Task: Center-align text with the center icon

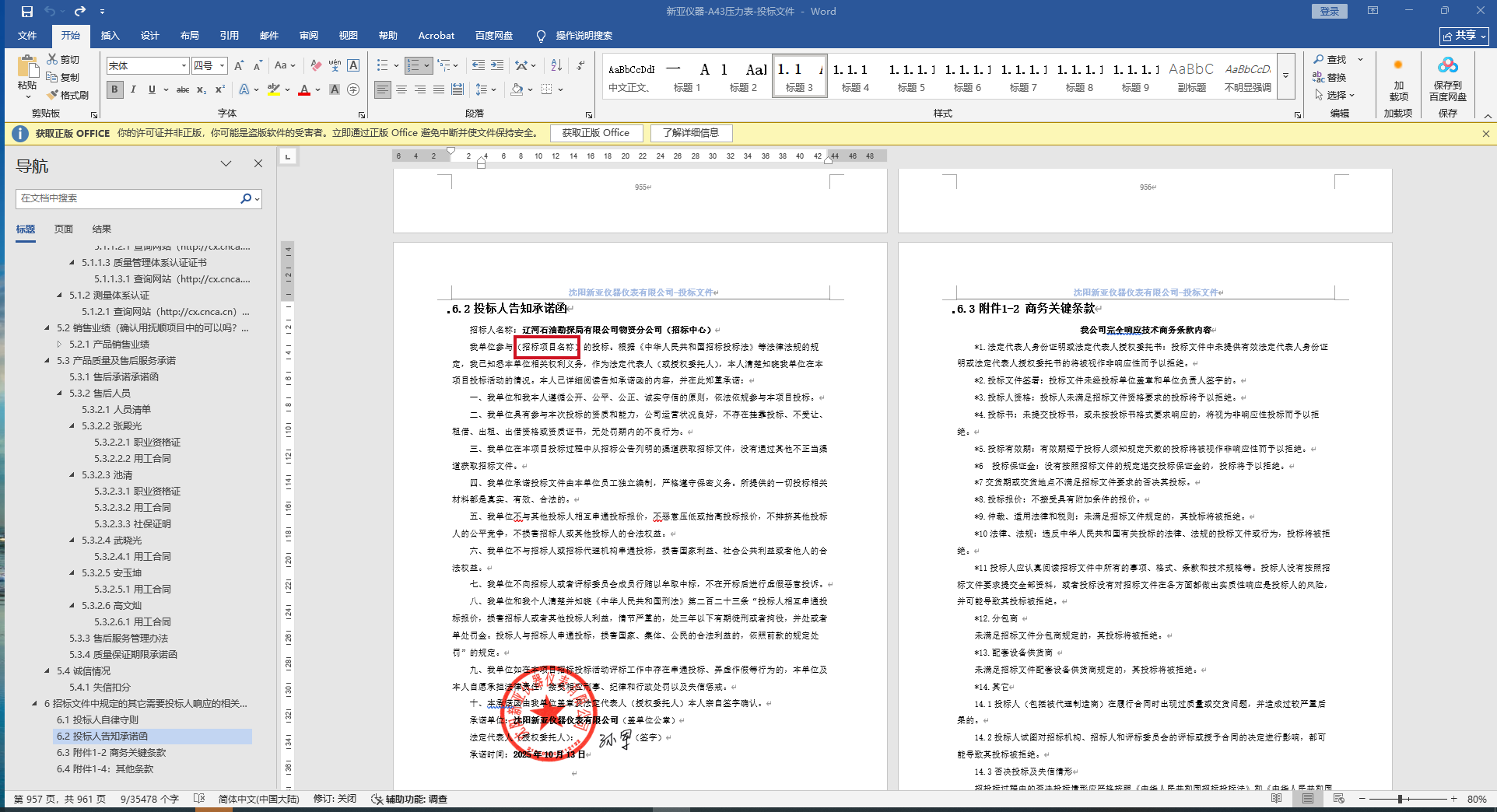Action: [x=401, y=89]
